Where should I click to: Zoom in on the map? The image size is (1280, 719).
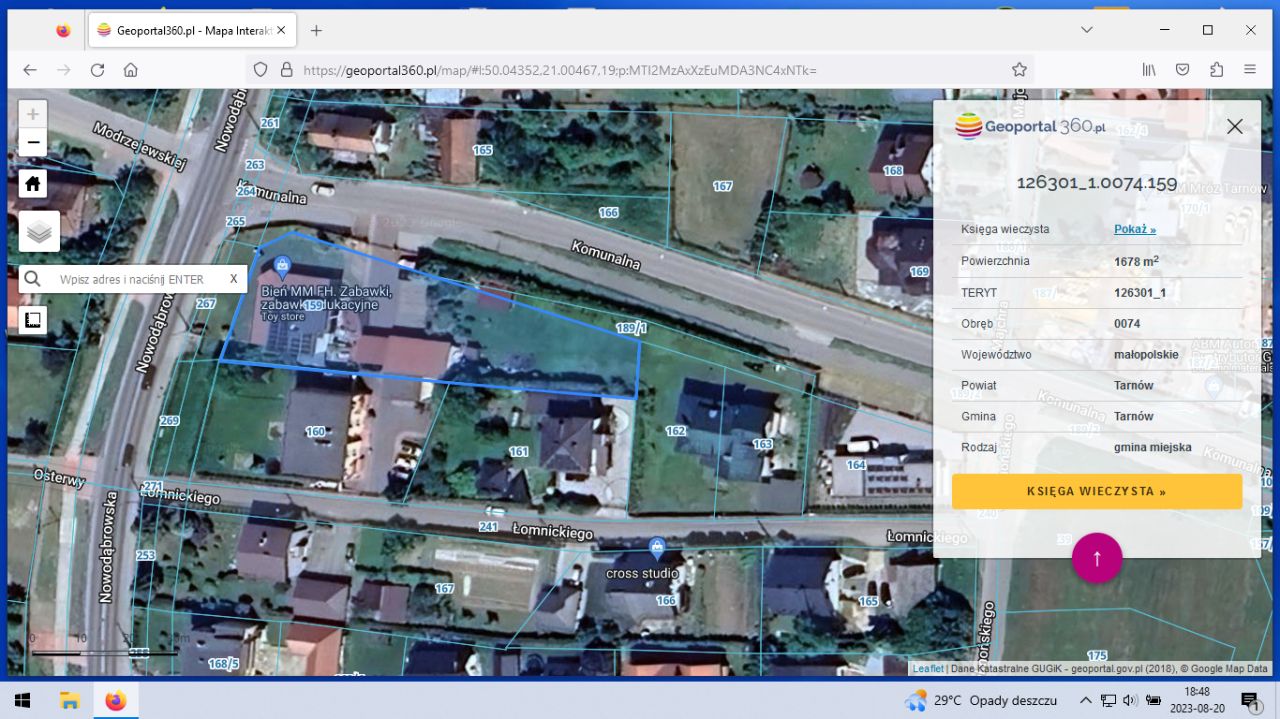tap(33, 114)
